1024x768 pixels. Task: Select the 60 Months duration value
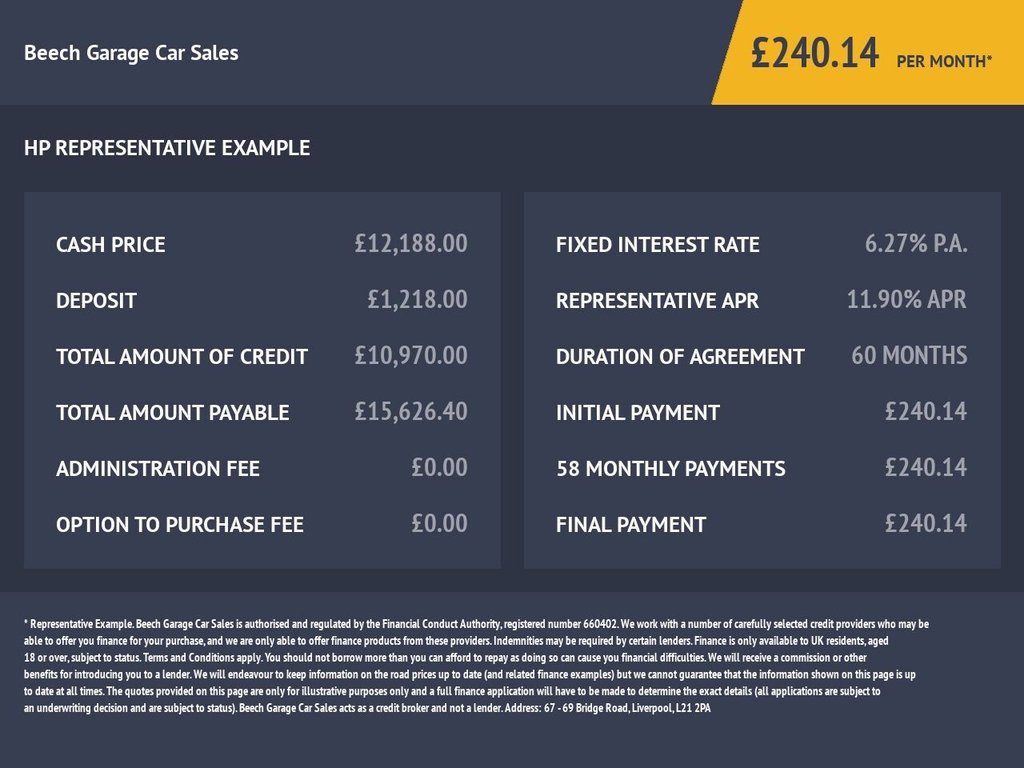[x=909, y=355]
